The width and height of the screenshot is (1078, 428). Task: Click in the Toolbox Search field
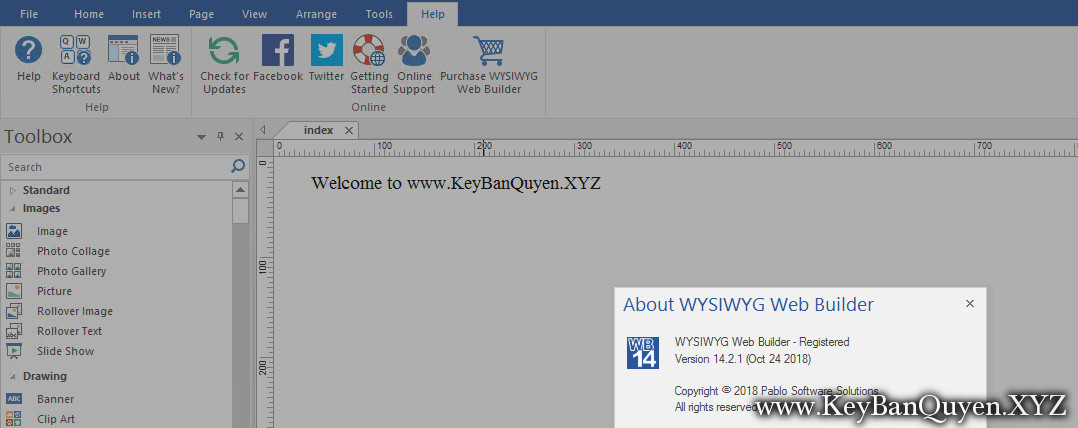coord(117,167)
